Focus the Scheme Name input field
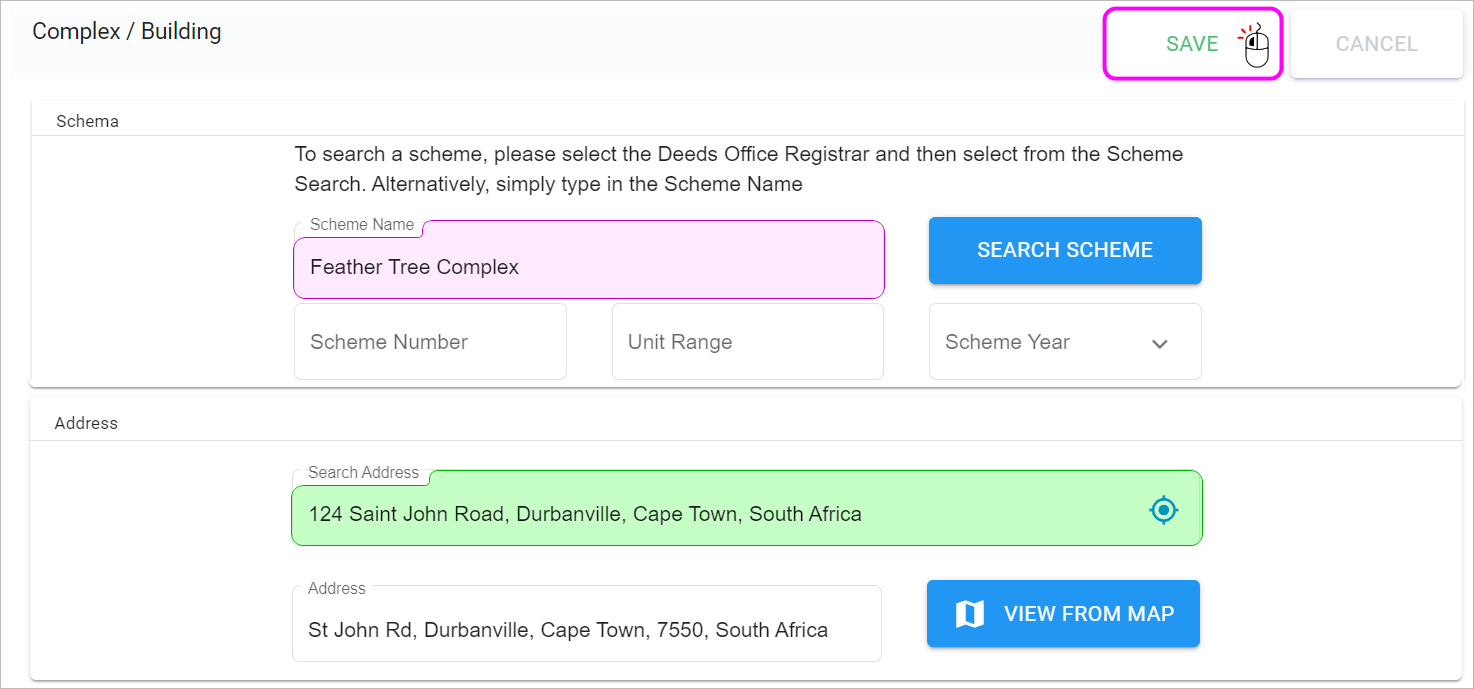The width and height of the screenshot is (1474, 689). 589,260
